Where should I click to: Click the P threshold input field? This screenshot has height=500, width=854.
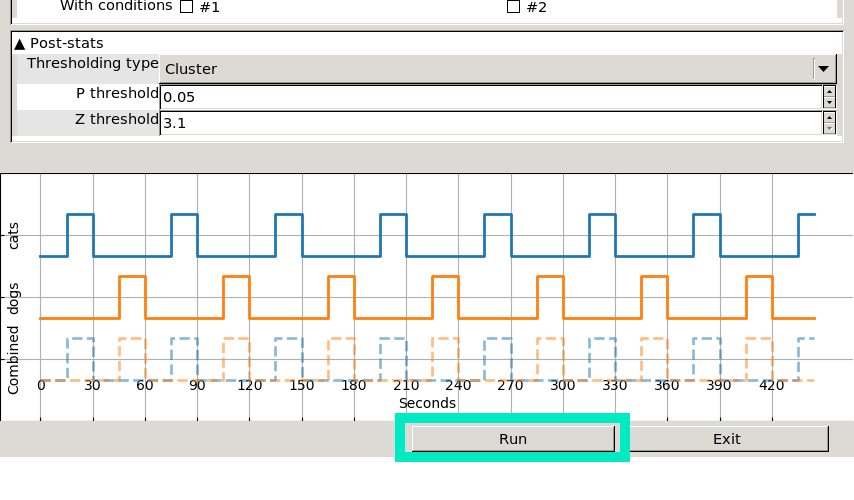point(490,97)
